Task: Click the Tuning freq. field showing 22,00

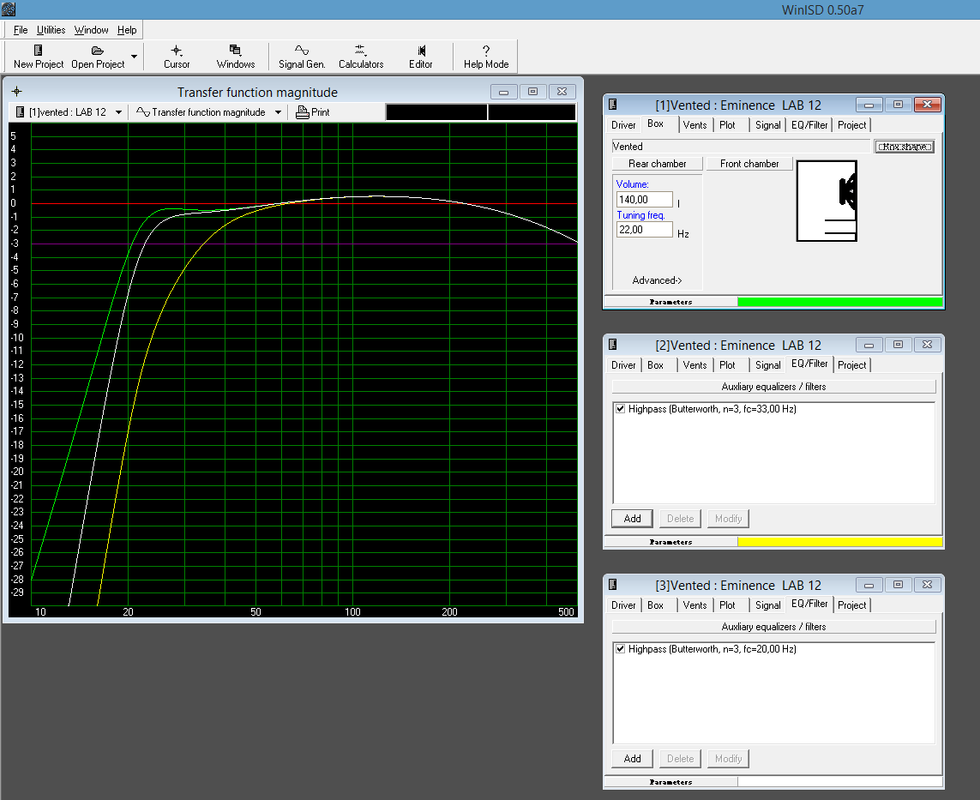Action: (x=644, y=229)
